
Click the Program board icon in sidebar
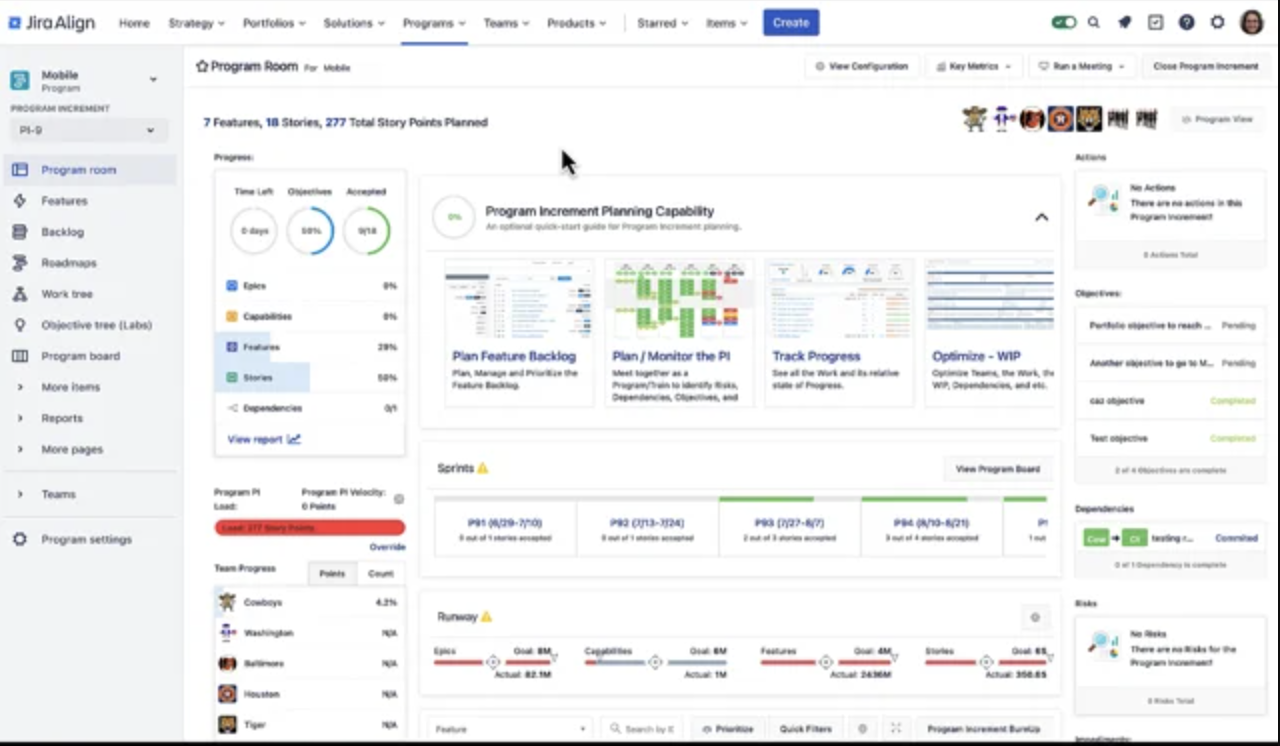coord(19,356)
